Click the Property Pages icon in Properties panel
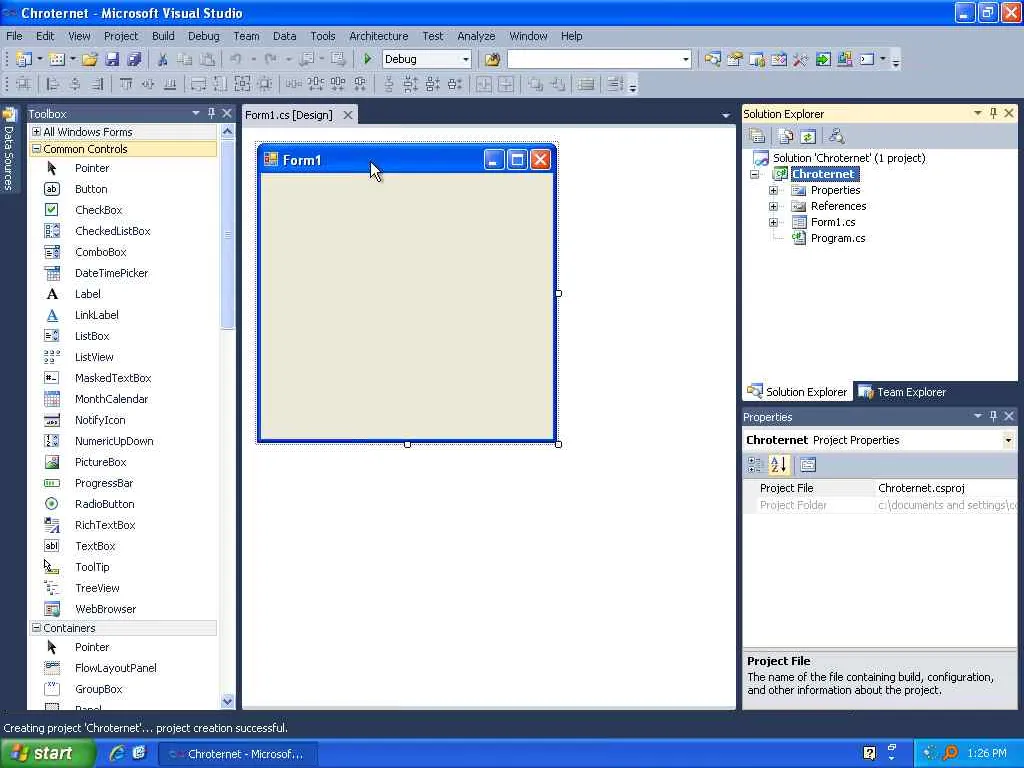This screenshot has height=768, width=1024. [808, 465]
